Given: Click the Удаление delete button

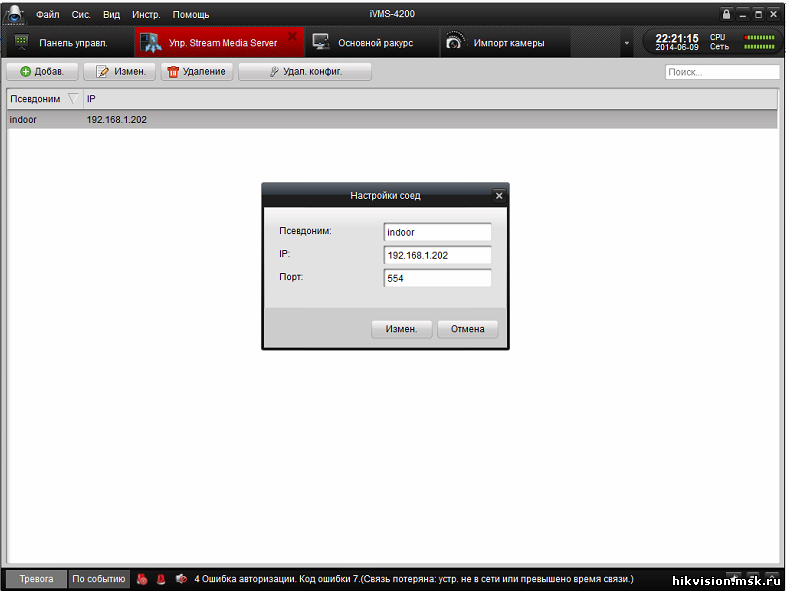Looking at the screenshot, I should pyautogui.click(x=196, y=72).
